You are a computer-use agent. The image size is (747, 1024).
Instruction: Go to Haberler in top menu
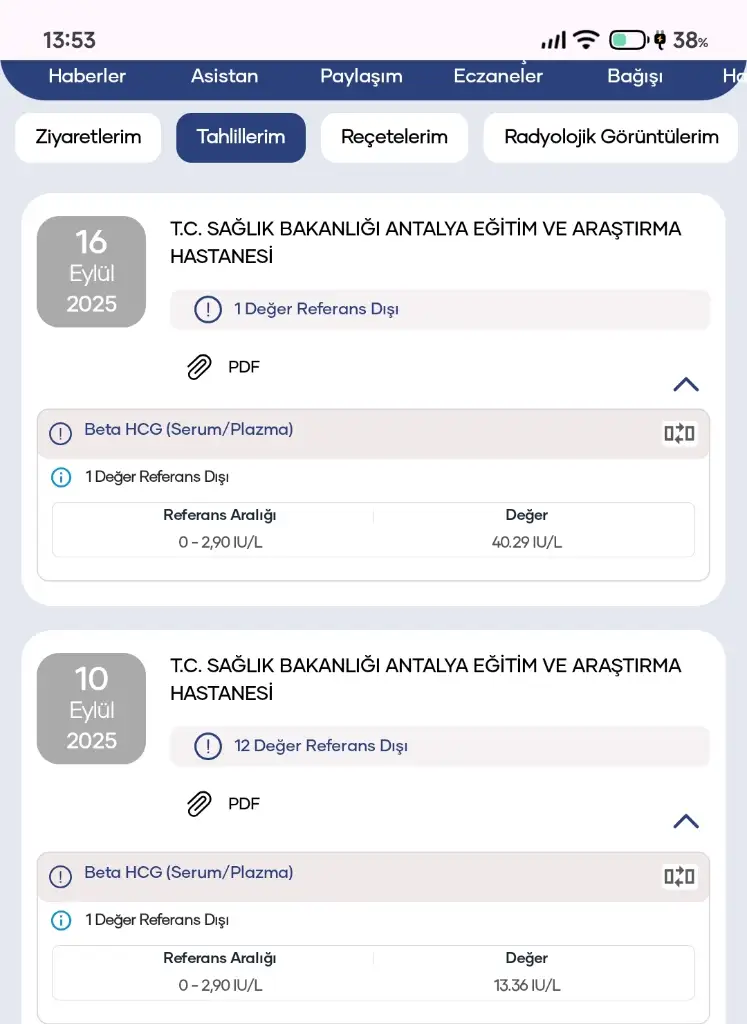tap(87, 76)
